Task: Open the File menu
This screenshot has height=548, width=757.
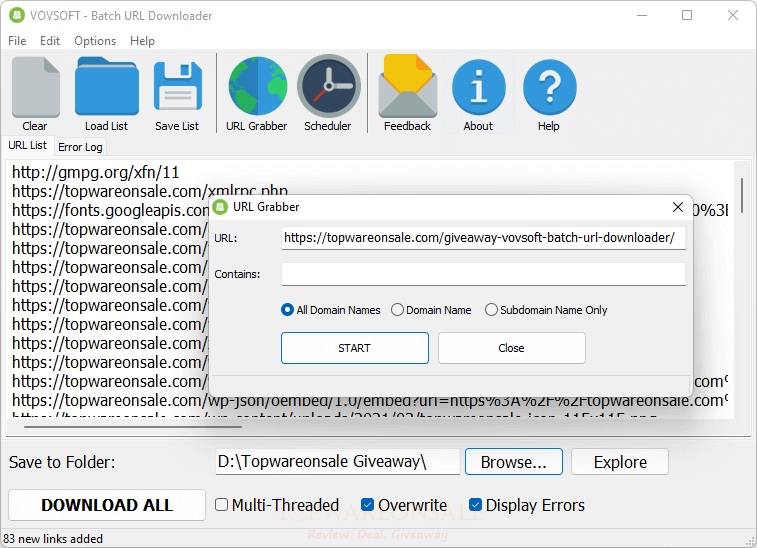Action: coord(17,41)
